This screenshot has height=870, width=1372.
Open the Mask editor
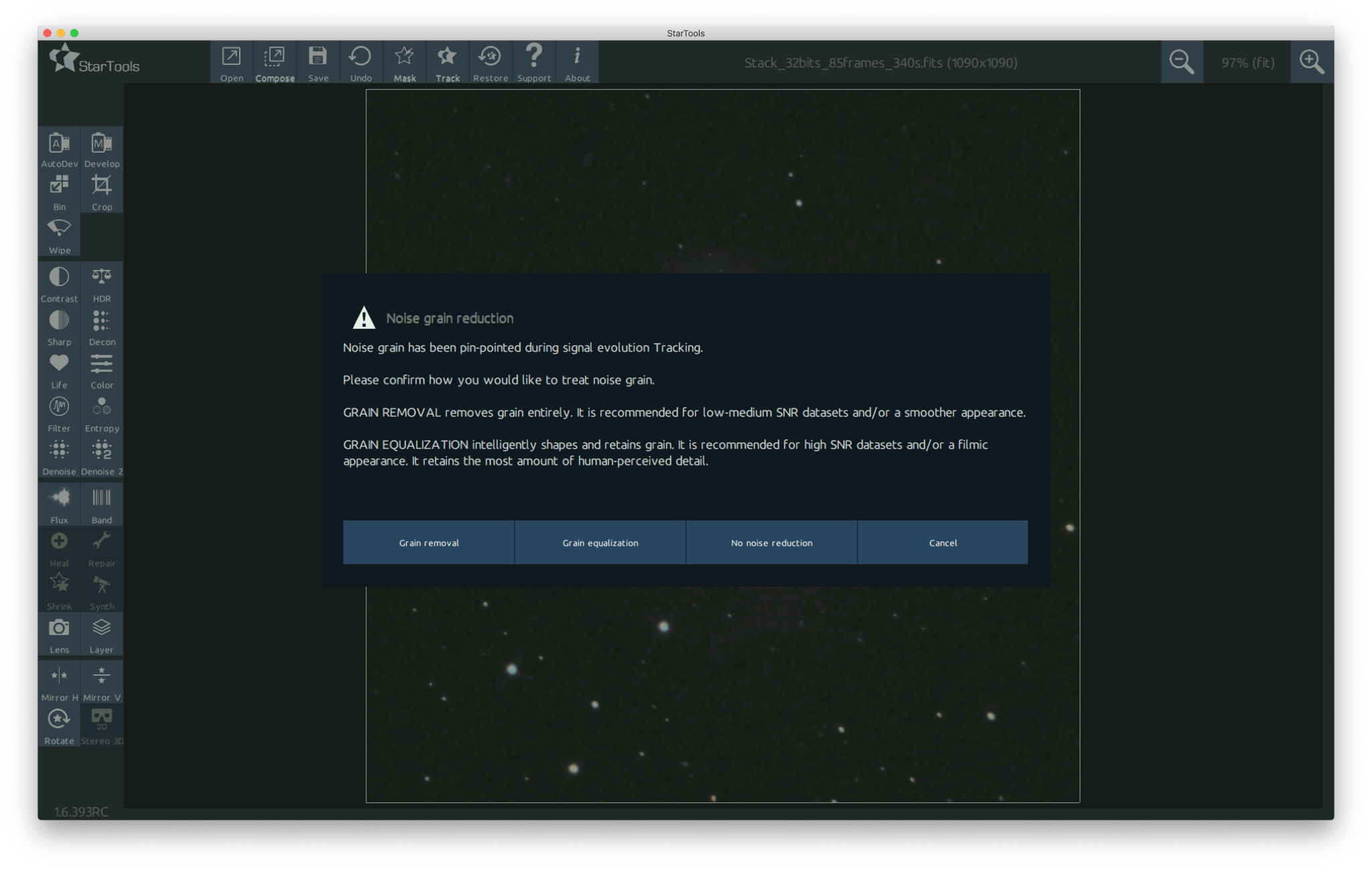pyautogui.click(x=405, y=62)
